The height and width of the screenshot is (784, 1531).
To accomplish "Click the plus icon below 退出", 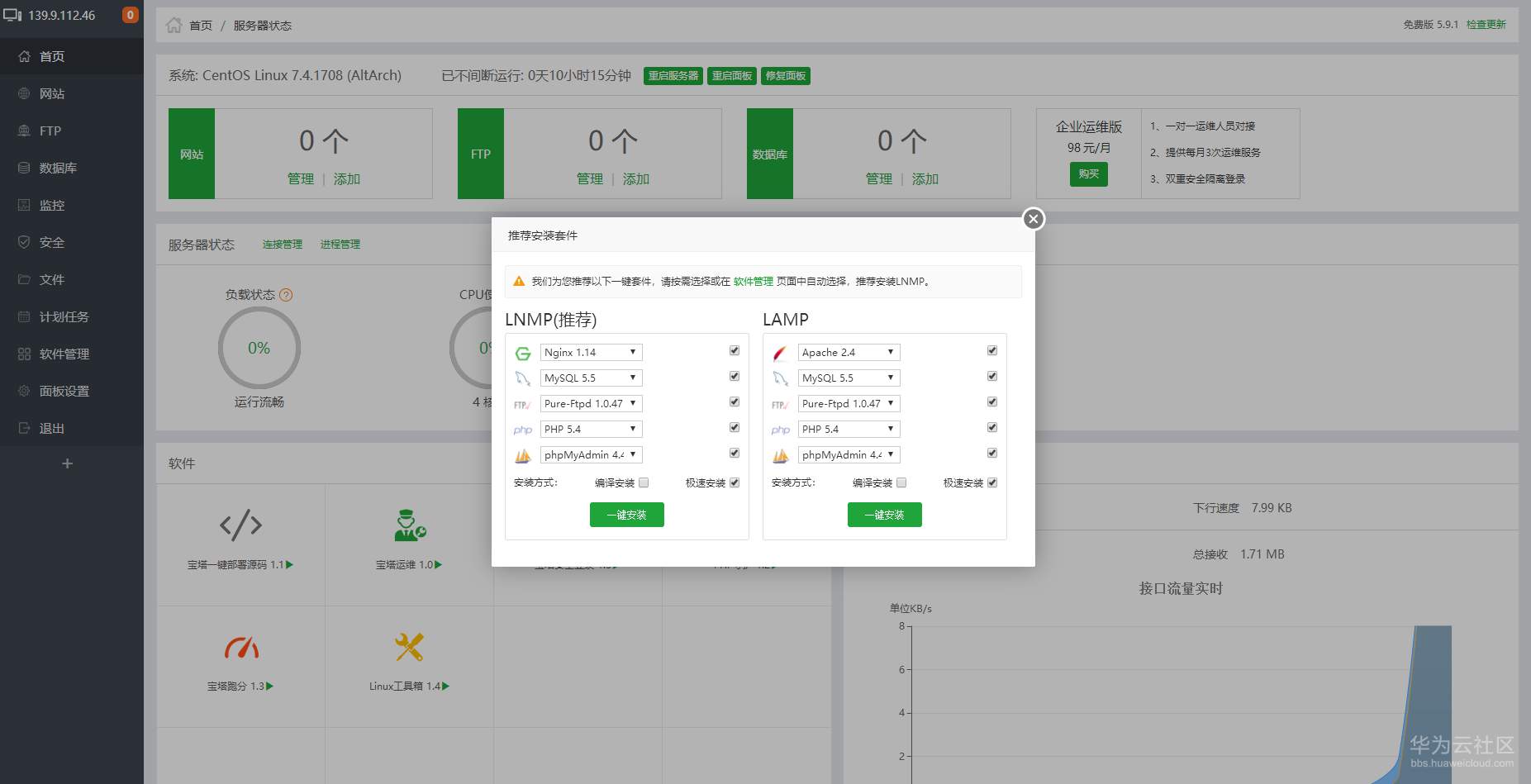I will (68, 463).
